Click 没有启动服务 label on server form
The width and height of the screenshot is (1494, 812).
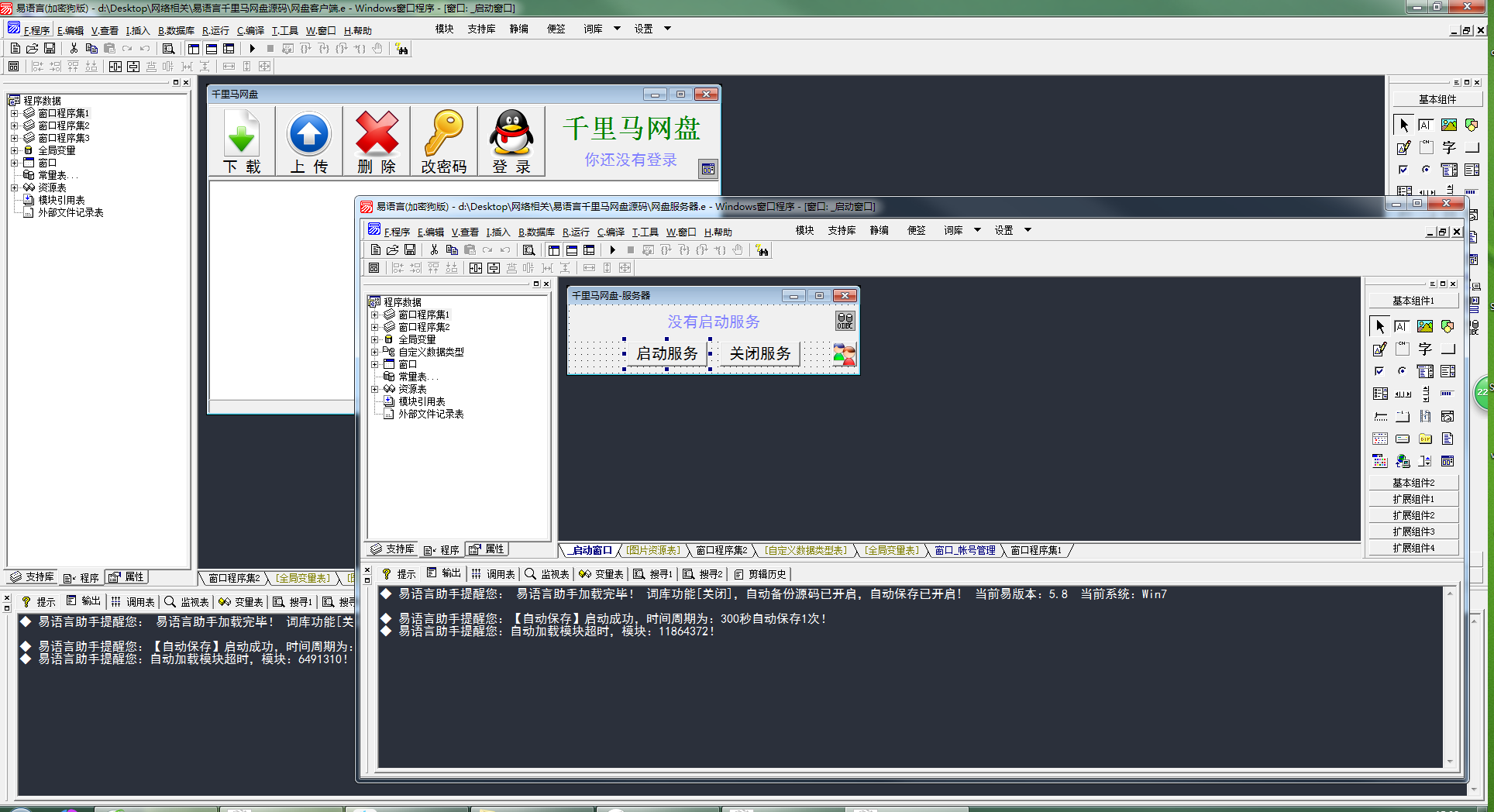click(x=714, y=322)
